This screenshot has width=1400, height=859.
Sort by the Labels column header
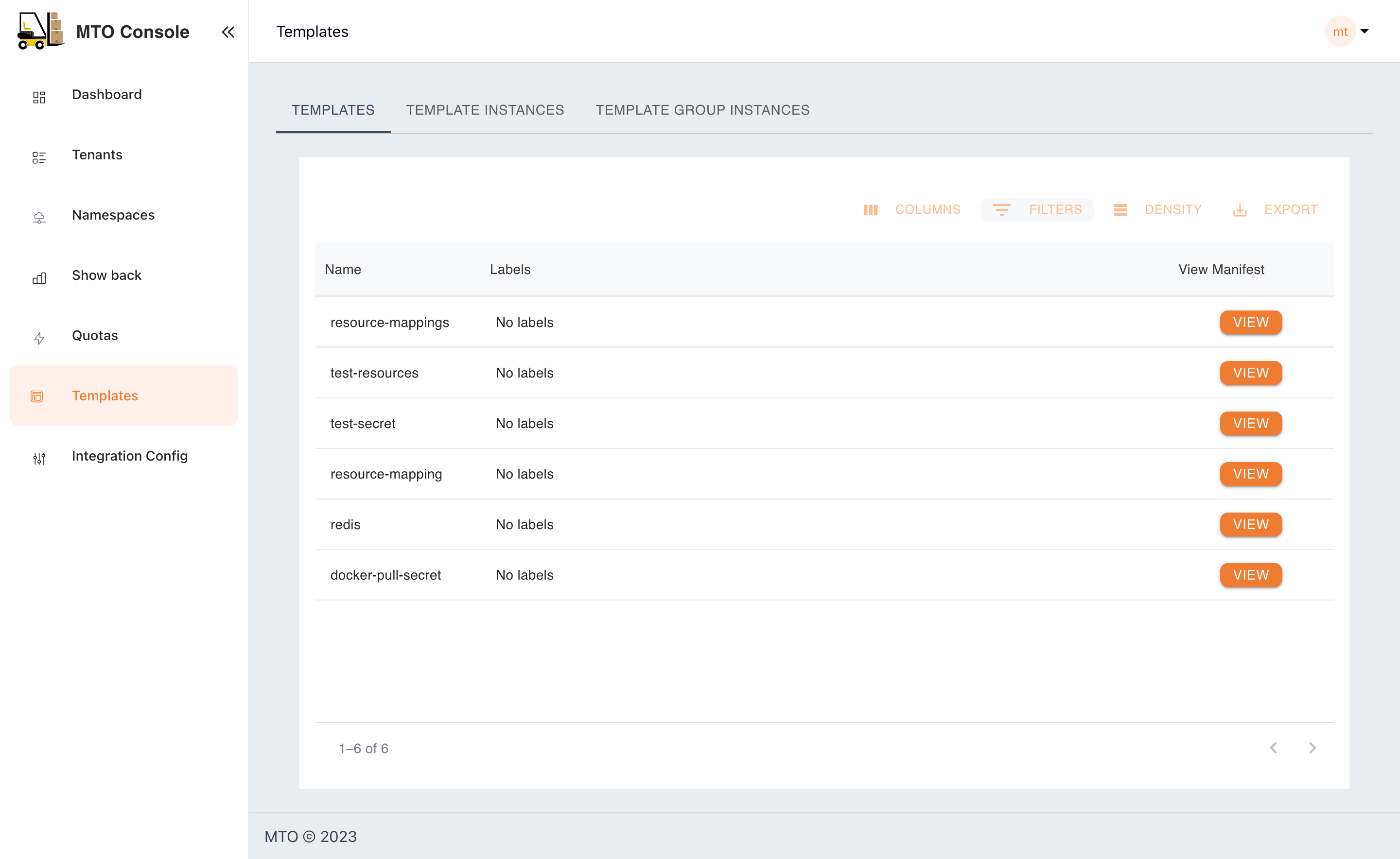click(510, 269)
